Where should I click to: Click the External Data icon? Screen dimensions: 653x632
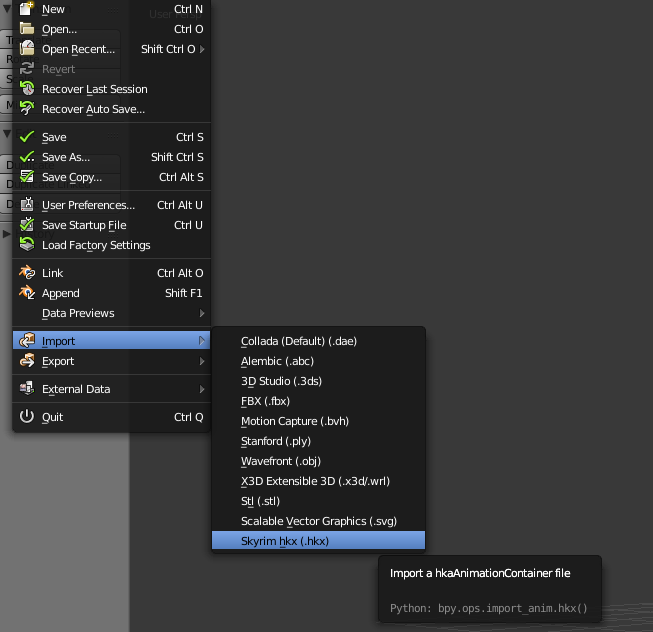[x=27, y=388]
